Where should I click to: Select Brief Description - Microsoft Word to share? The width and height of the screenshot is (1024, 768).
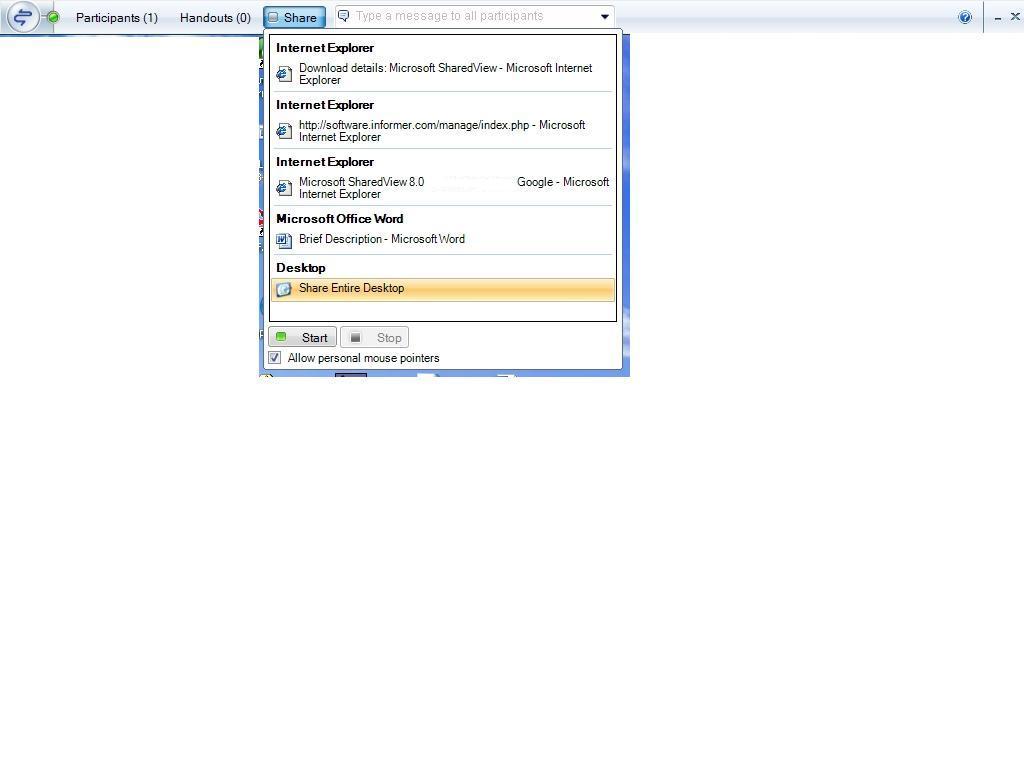coord(381,239)
